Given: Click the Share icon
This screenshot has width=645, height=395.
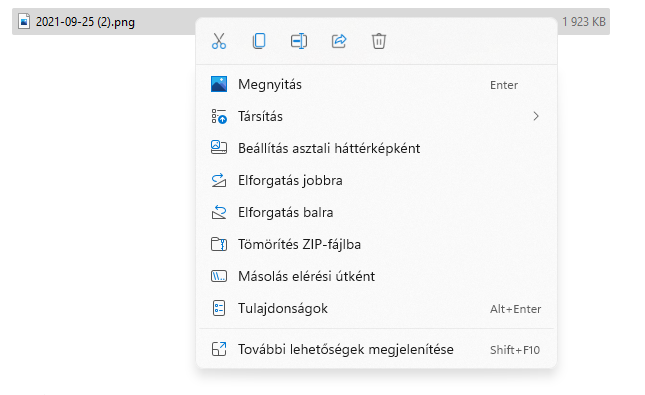Looking at the screenshot, I should [339, 41].
